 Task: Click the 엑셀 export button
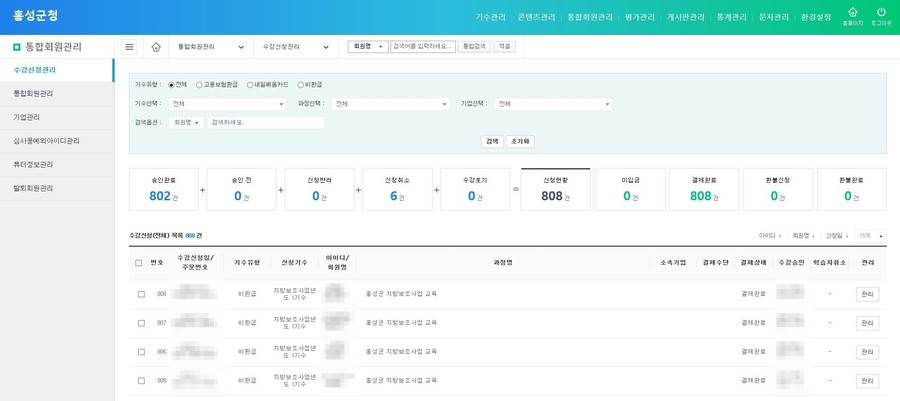tap(504, 46)
